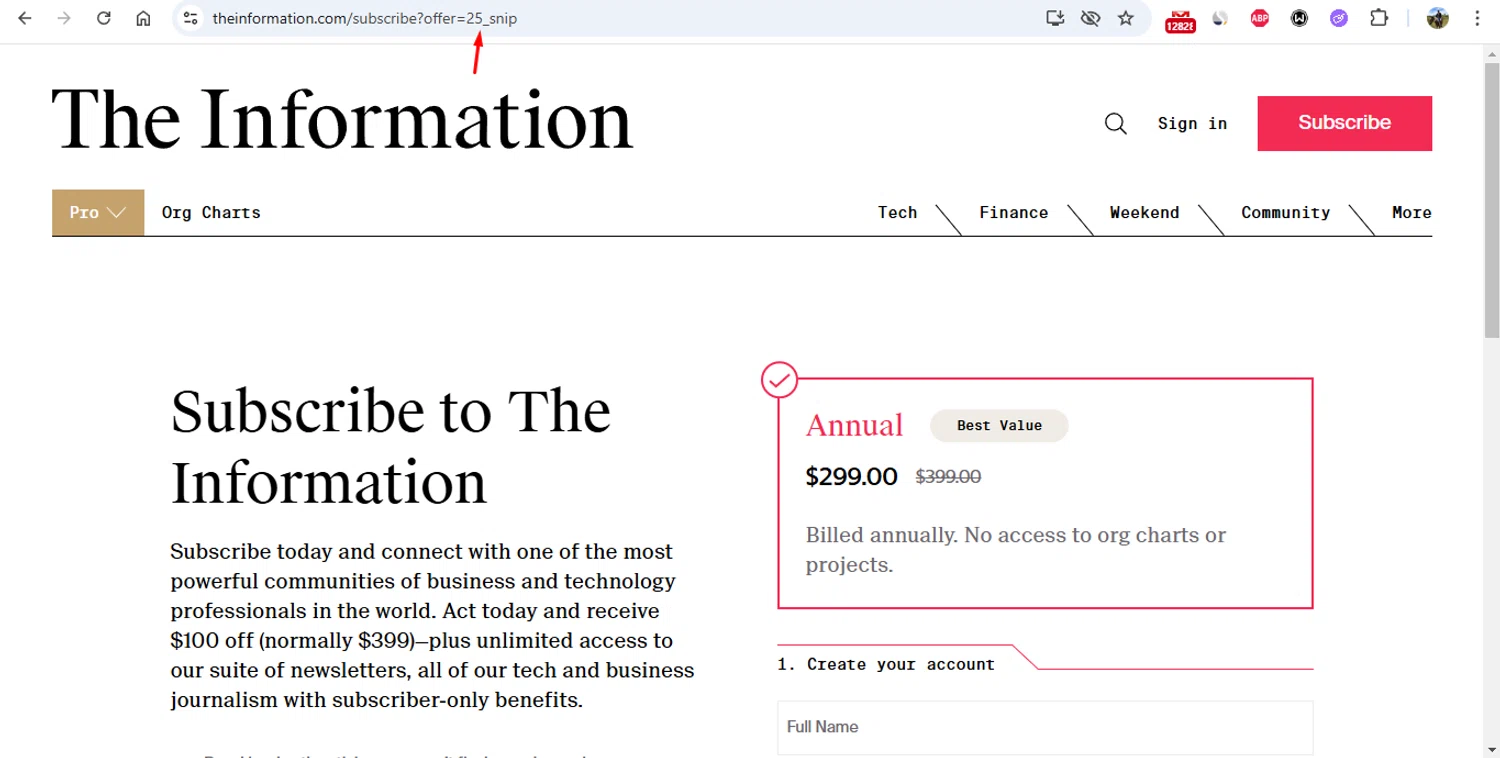
Task: Open the Weekend section
Action: pyautogui.click(x=1144, y=213)
